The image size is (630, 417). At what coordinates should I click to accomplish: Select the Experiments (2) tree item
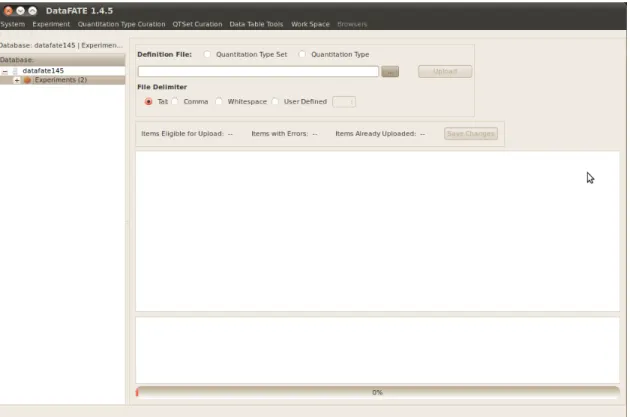61,80
